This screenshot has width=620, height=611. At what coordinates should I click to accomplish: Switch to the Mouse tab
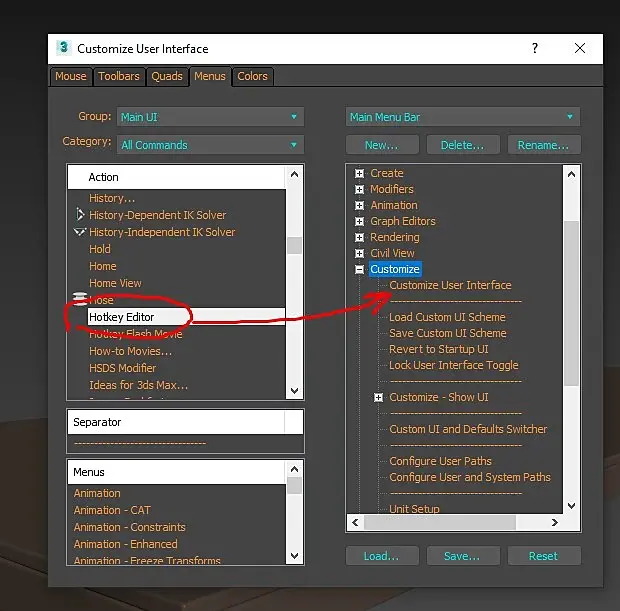[x=71, y=76]
